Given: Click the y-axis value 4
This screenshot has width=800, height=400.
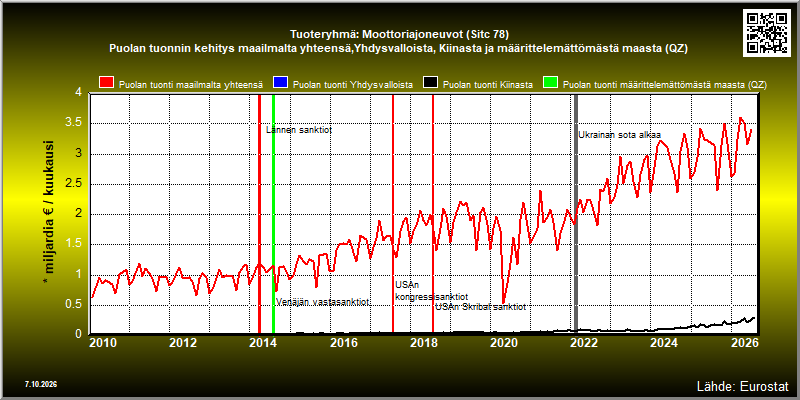Looking at the screenshot, I should point(79,93).
